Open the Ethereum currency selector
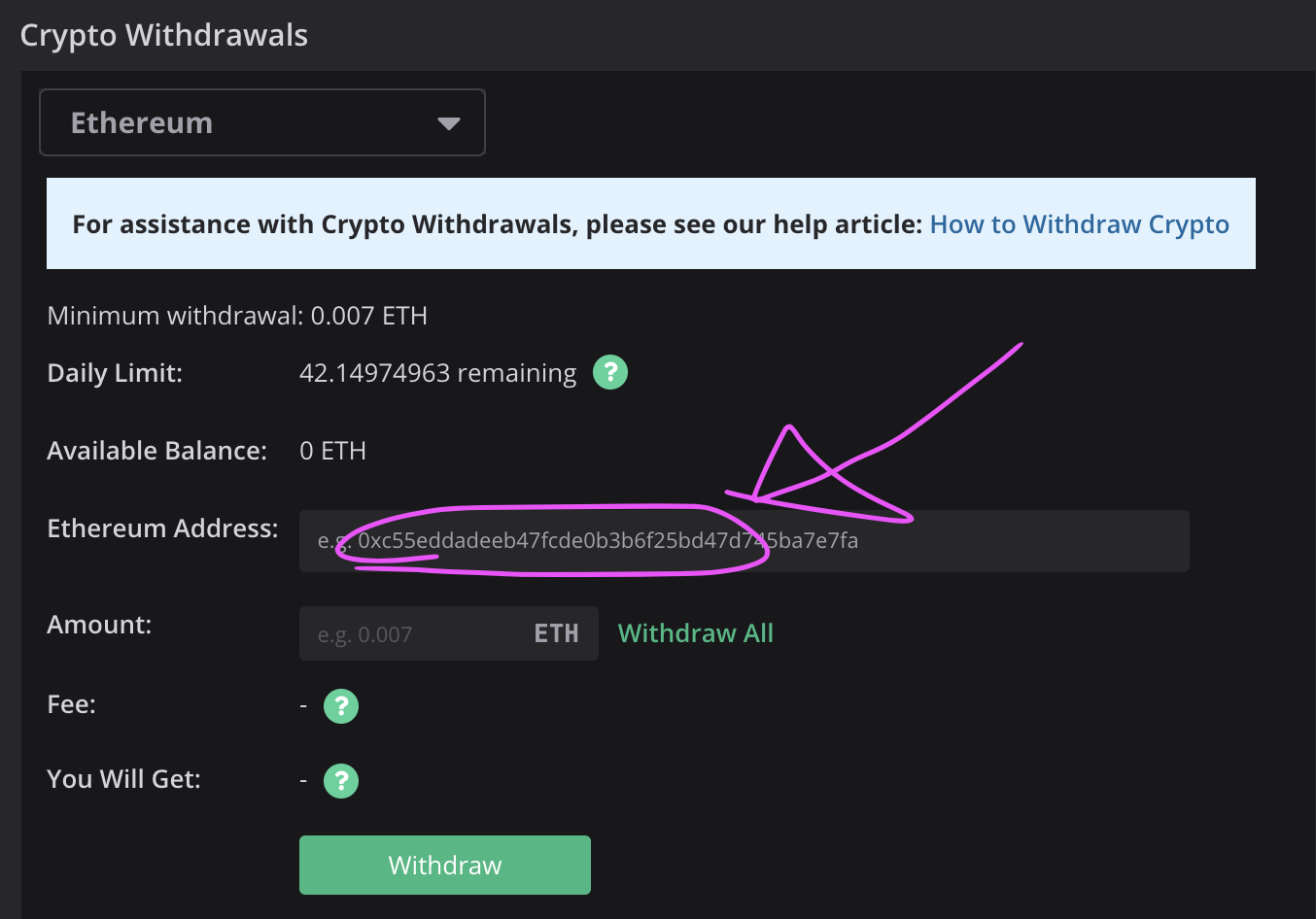 tap(261, 122)
